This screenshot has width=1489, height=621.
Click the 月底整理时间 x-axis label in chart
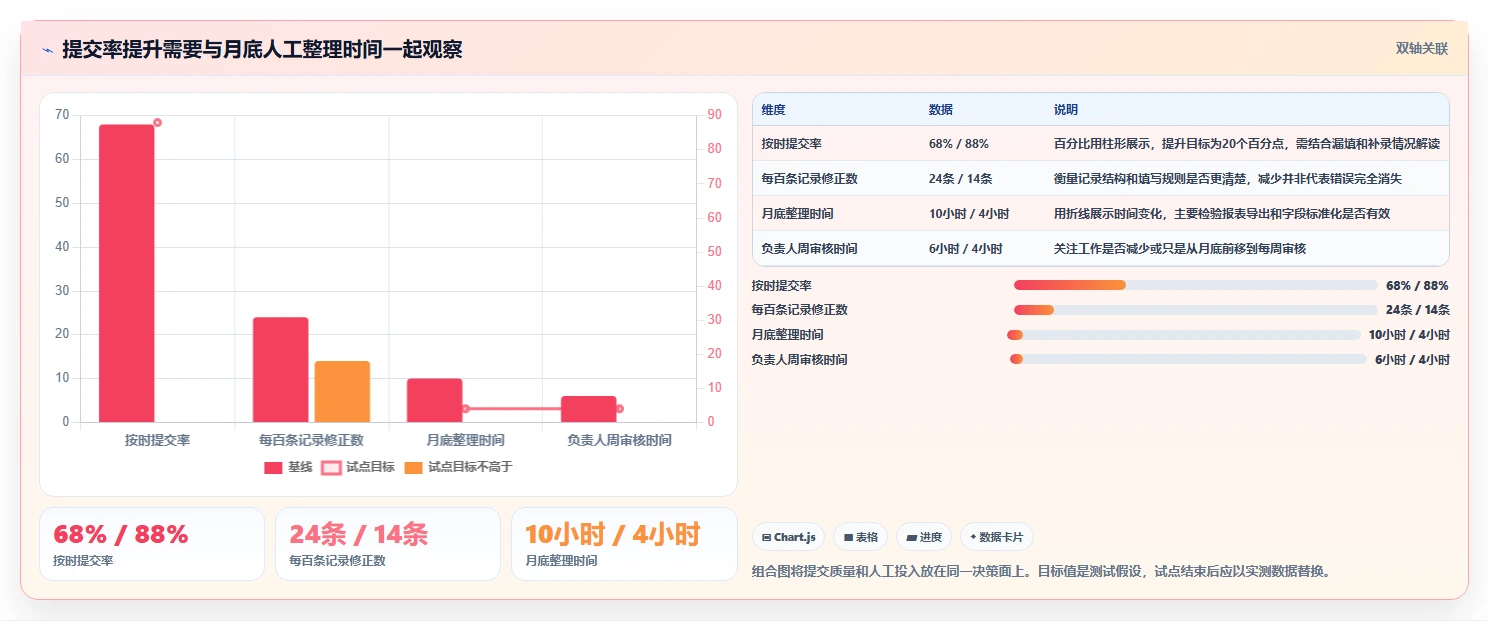[x=466, y=440]
